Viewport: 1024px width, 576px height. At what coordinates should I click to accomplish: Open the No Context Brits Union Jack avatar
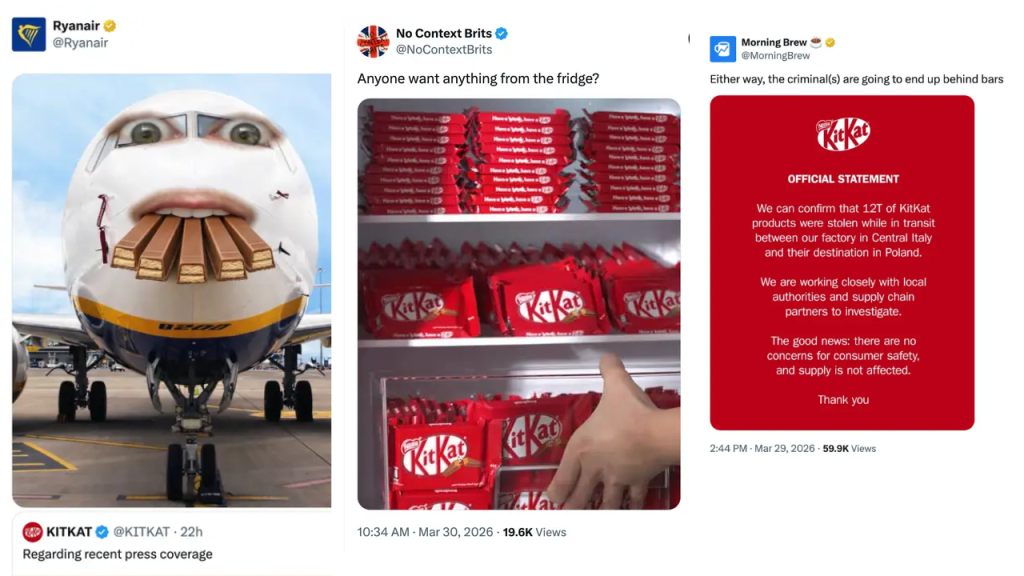373,41
